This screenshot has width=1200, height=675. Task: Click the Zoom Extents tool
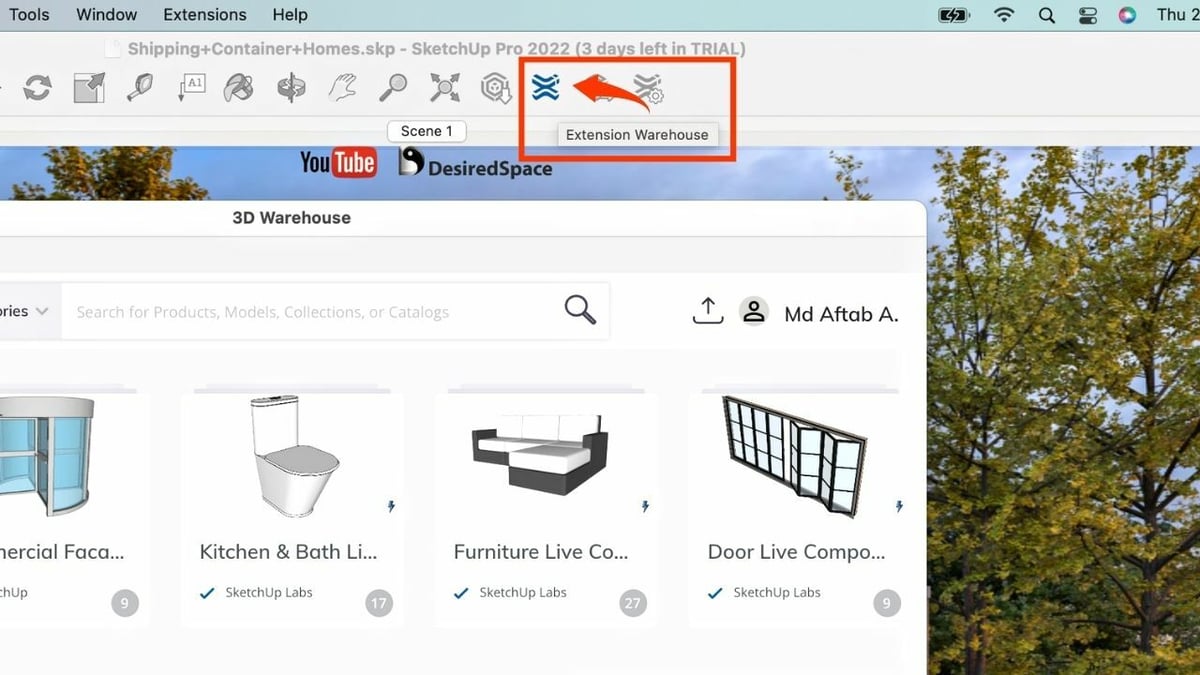[445, 88]
